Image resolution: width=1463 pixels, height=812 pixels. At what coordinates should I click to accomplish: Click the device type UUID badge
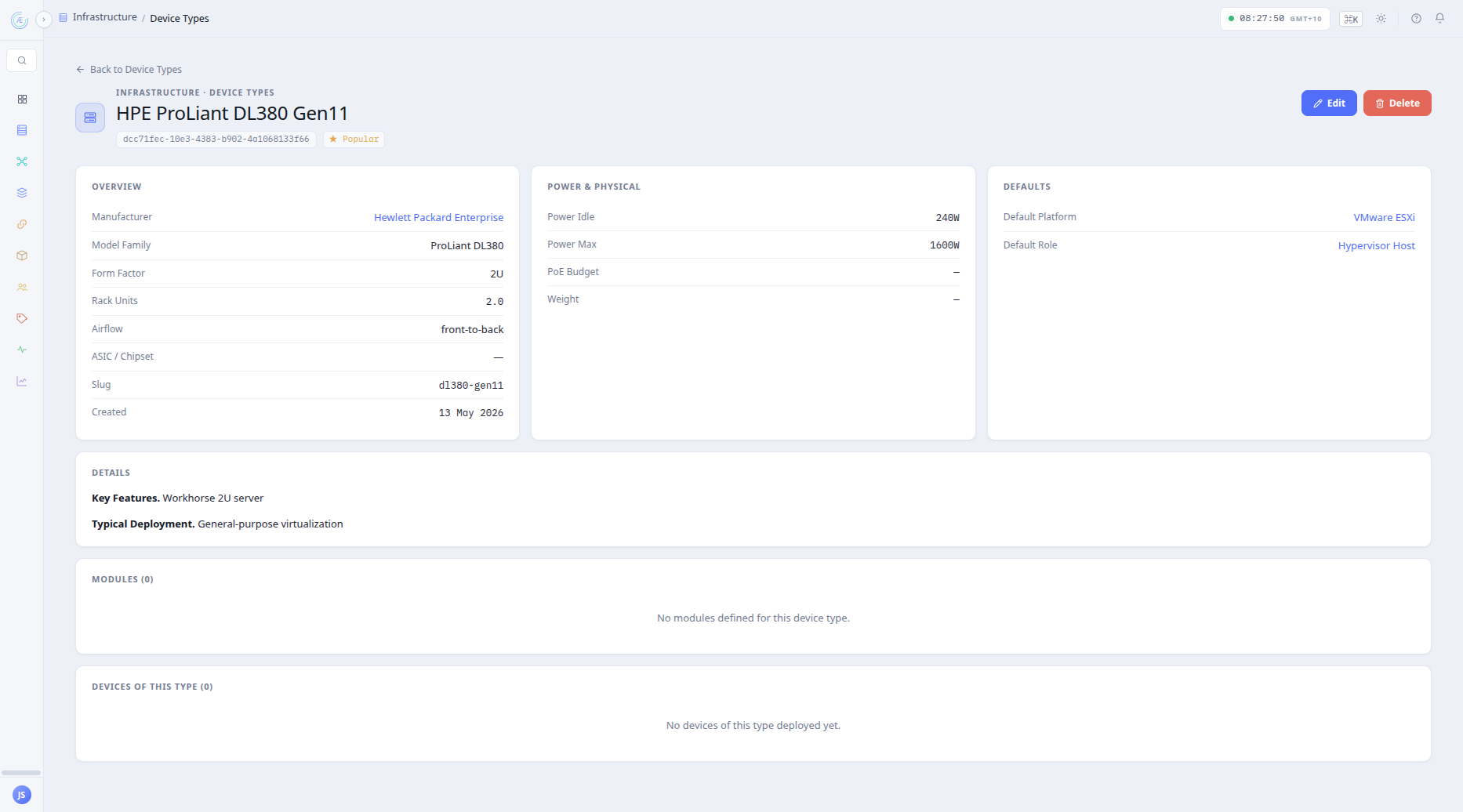pyautogui.click(x=216, y=140)
